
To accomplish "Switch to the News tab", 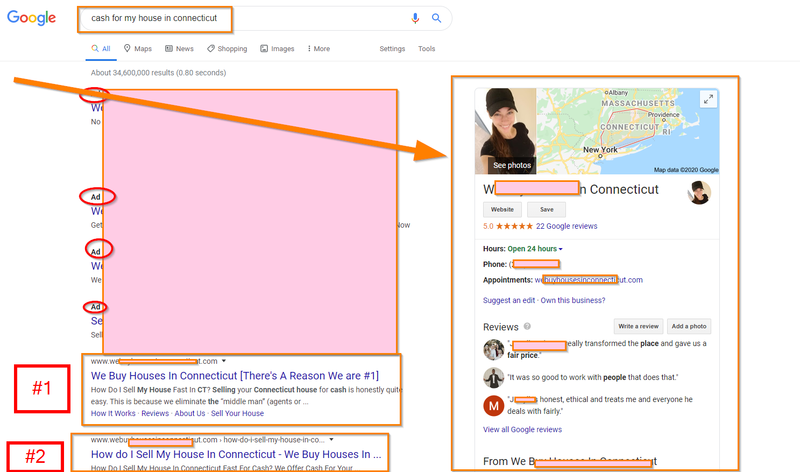I will click(x=179, y=49).
